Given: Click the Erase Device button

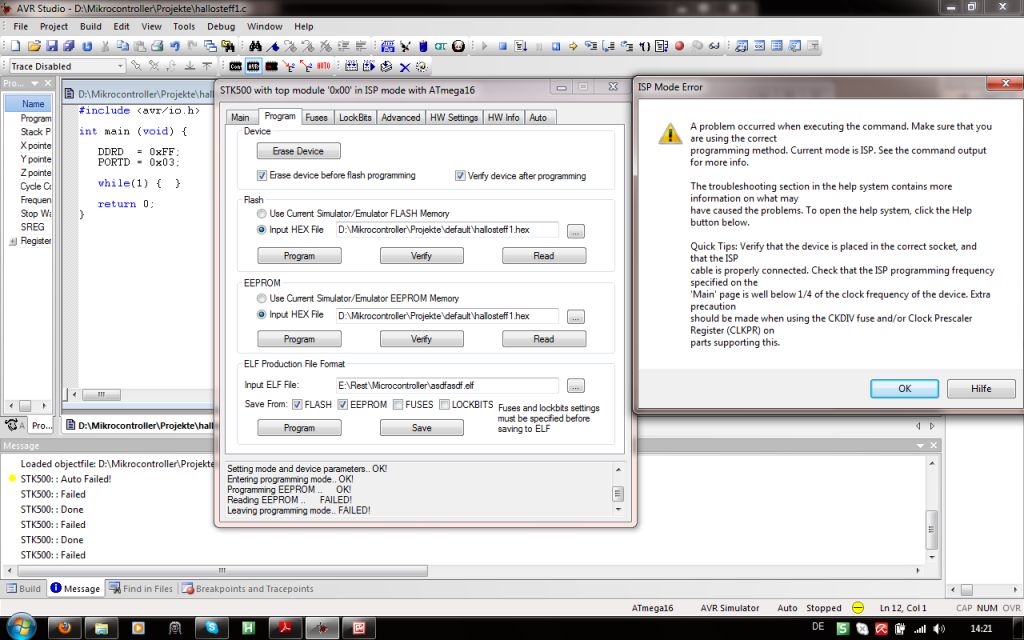Looking at the screenshot, I should 298,151.
